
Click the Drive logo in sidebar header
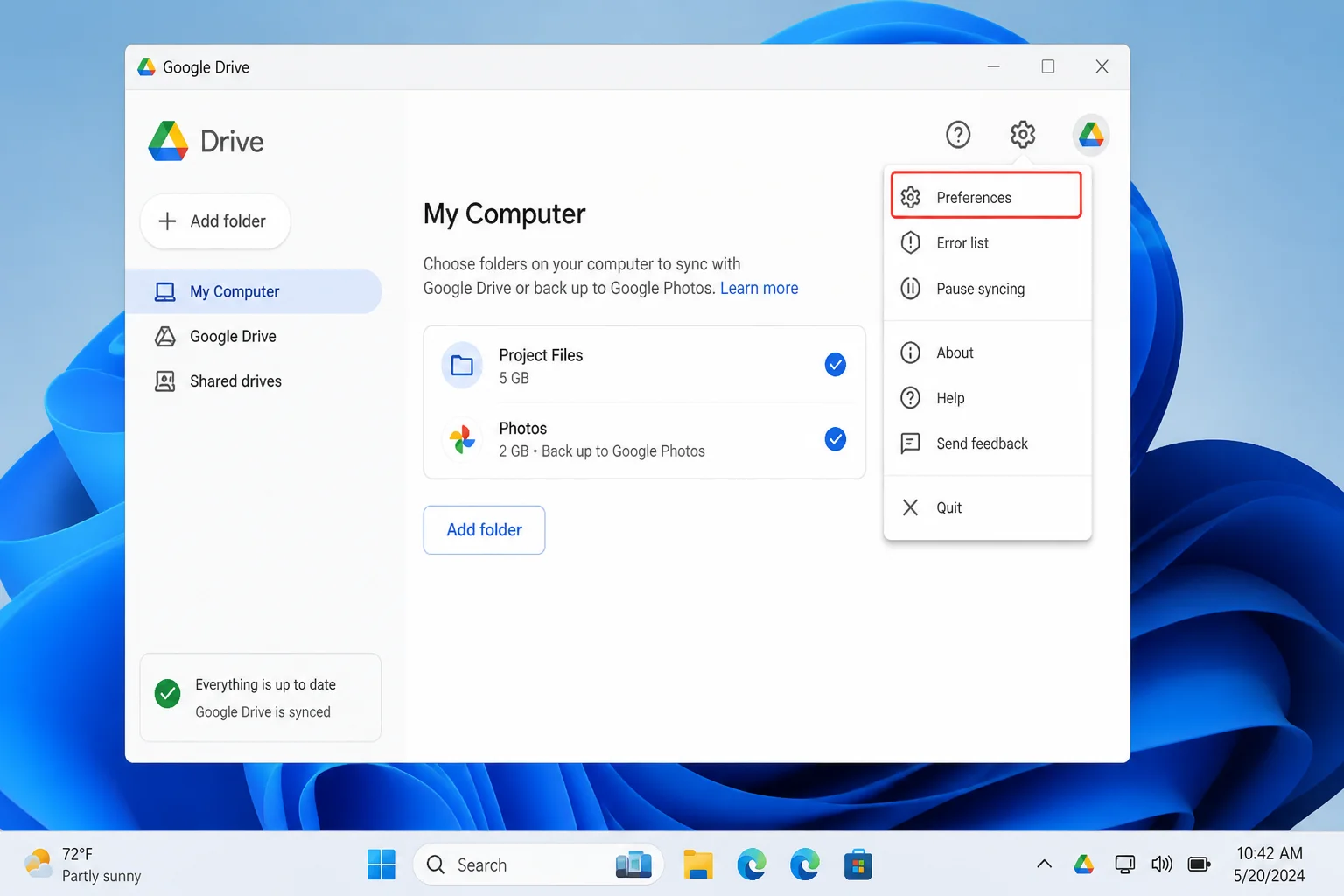[x=169, y=141]
